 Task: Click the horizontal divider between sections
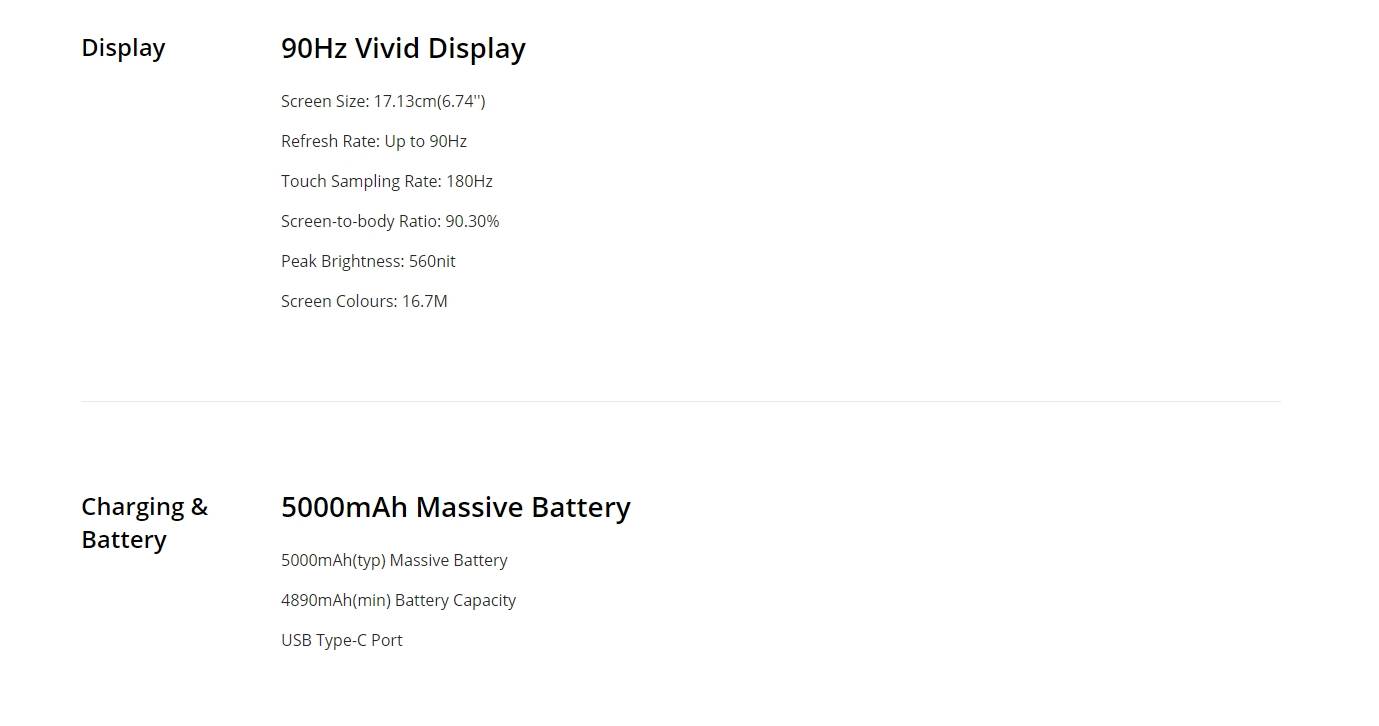[680, 401]
